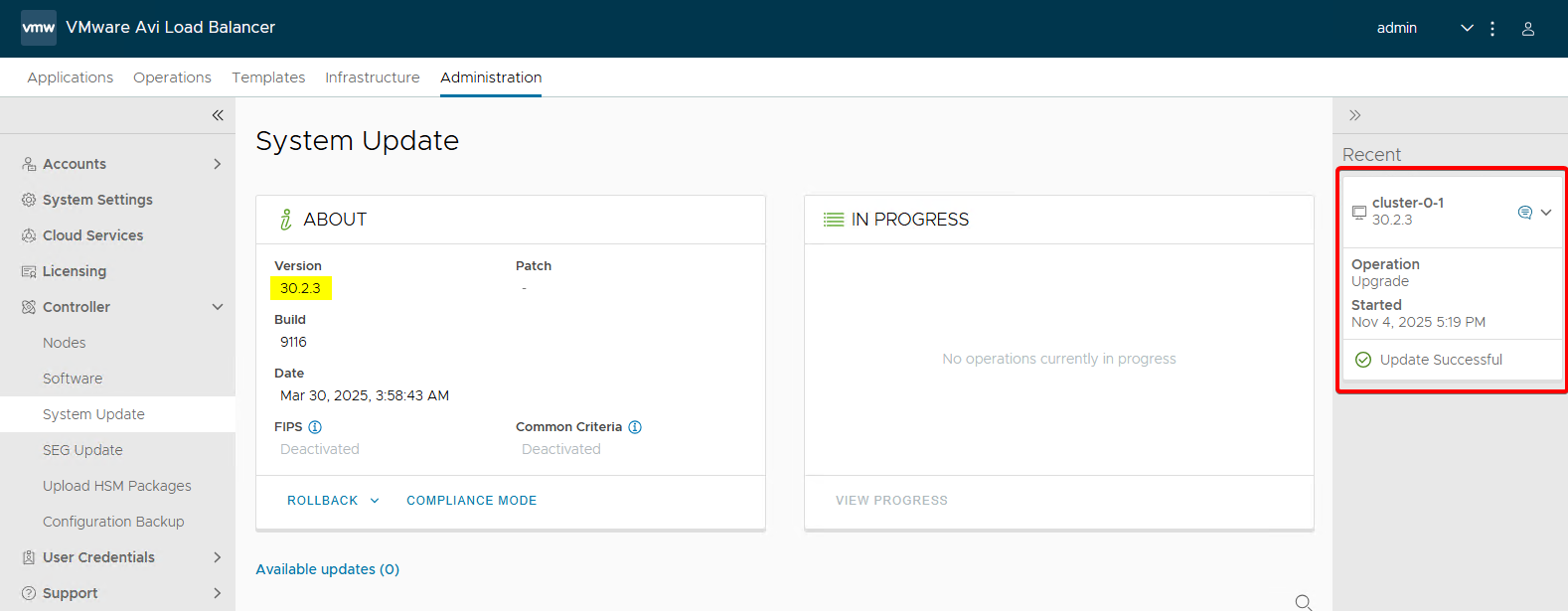Viewport: 1568px width, 611px height.
Task: Collapse the left sidebar with double-chevron
Action: click(218, 115)
